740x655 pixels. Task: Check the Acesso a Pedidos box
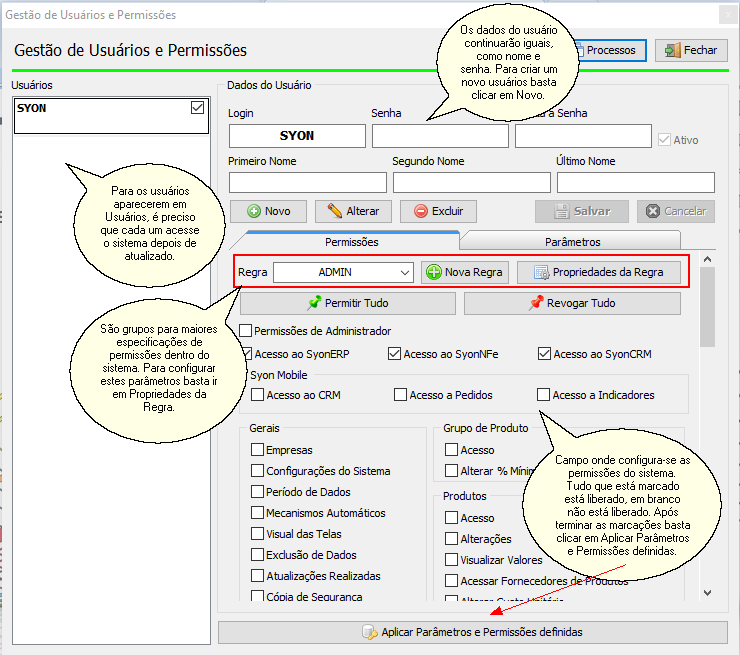click(x=401, y=395)
